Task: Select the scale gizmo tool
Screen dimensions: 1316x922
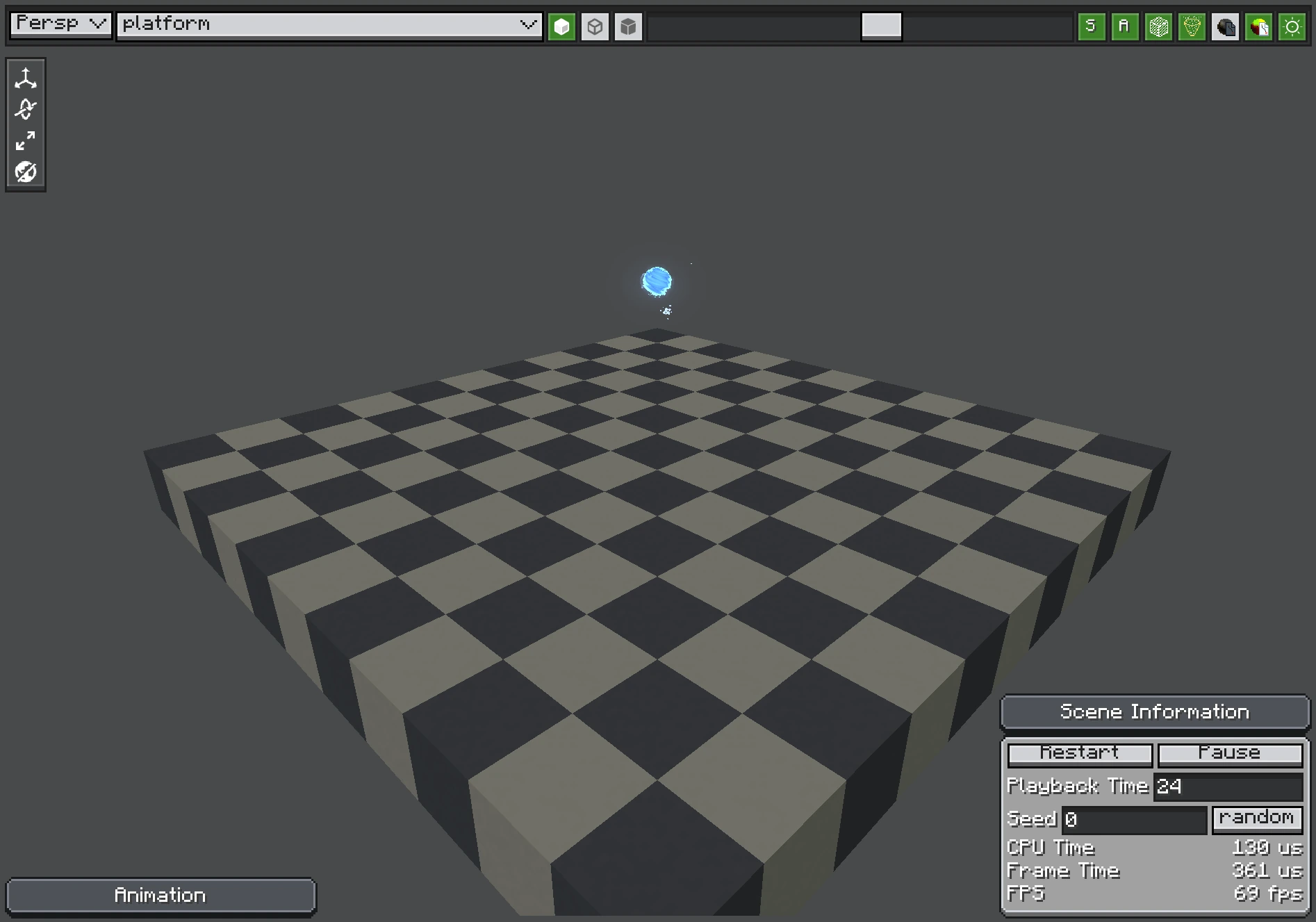Action: 26,141
